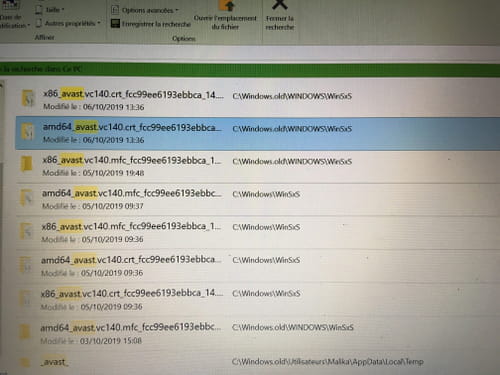Click folder icon of x86 crt result dated 06/10/2019

28,99
